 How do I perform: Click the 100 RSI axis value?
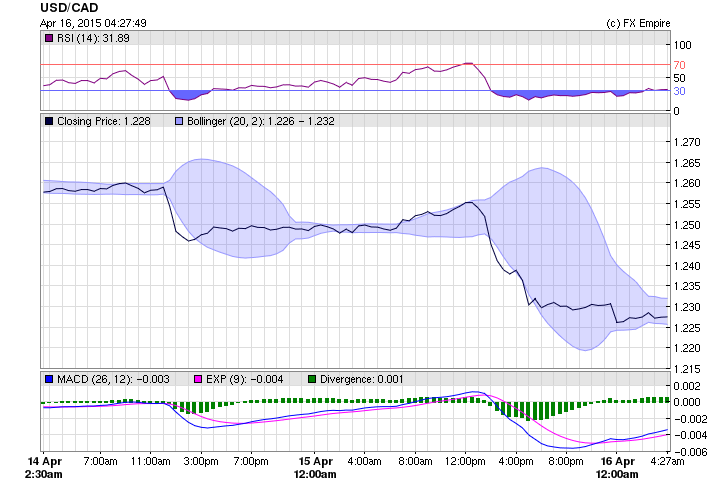pos(682,45)
